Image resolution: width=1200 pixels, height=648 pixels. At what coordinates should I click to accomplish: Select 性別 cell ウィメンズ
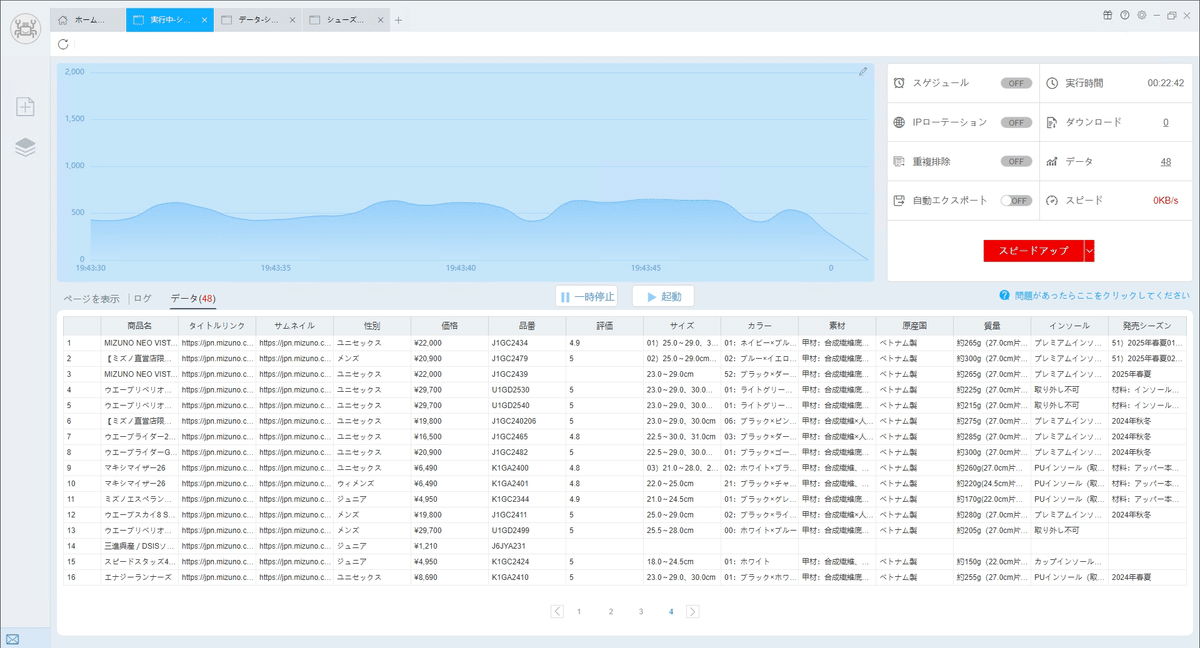(x=372, y=483)
